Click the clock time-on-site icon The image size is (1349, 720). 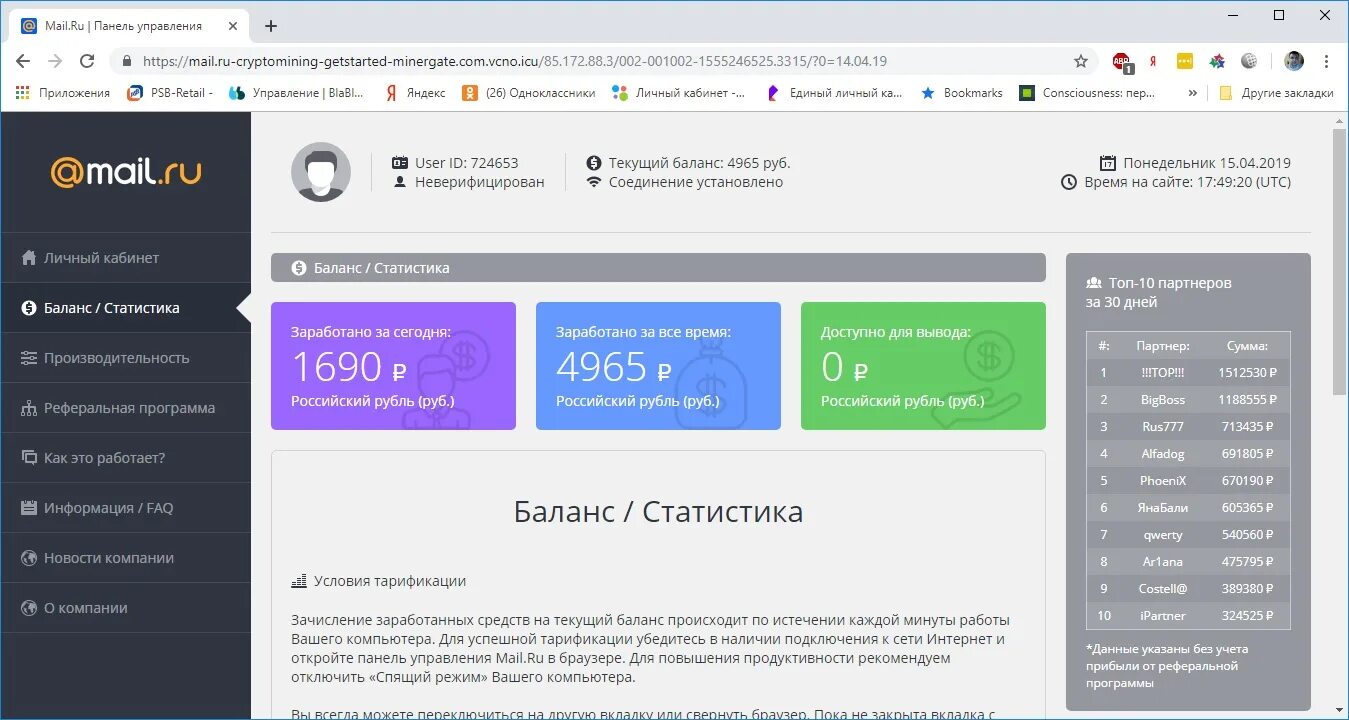click(1069, 182)
